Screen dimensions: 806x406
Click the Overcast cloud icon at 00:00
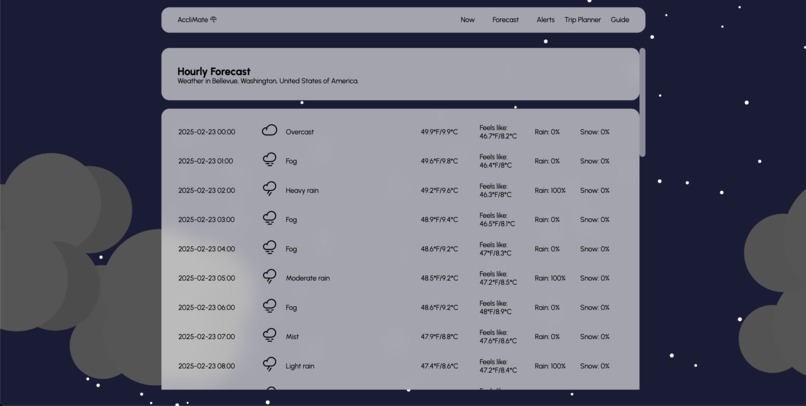click(269, 131)
